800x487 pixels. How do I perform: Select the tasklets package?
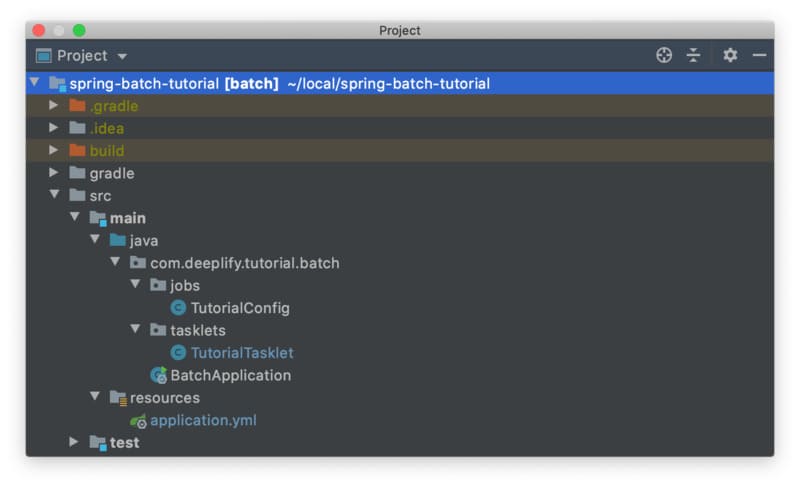(x=197, y=330)
